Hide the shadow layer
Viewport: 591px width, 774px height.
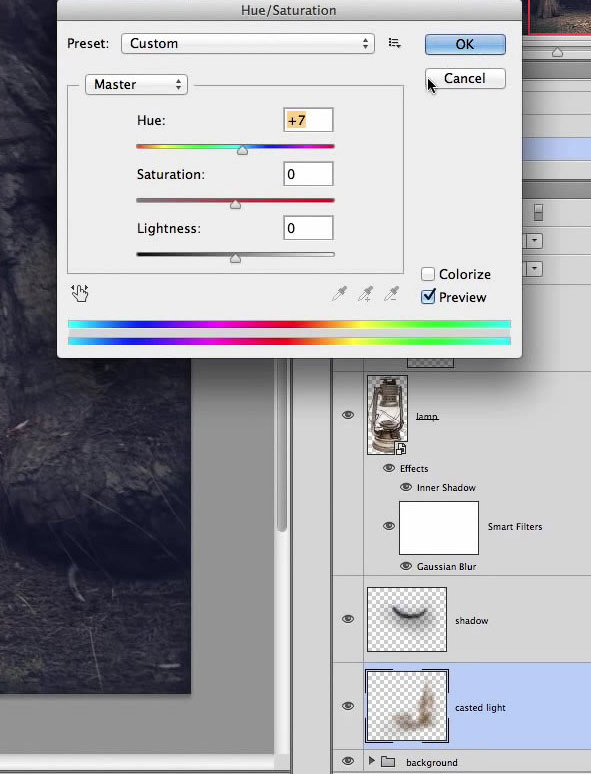[348, 619]
